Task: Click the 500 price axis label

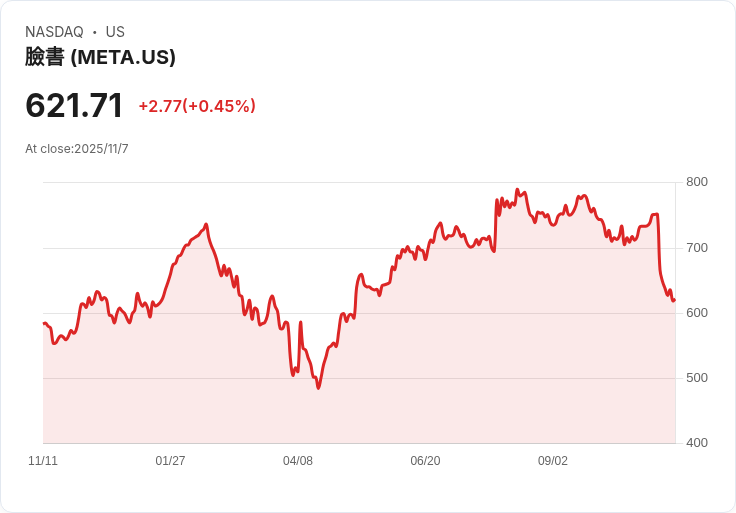Action: pos(697,378)
